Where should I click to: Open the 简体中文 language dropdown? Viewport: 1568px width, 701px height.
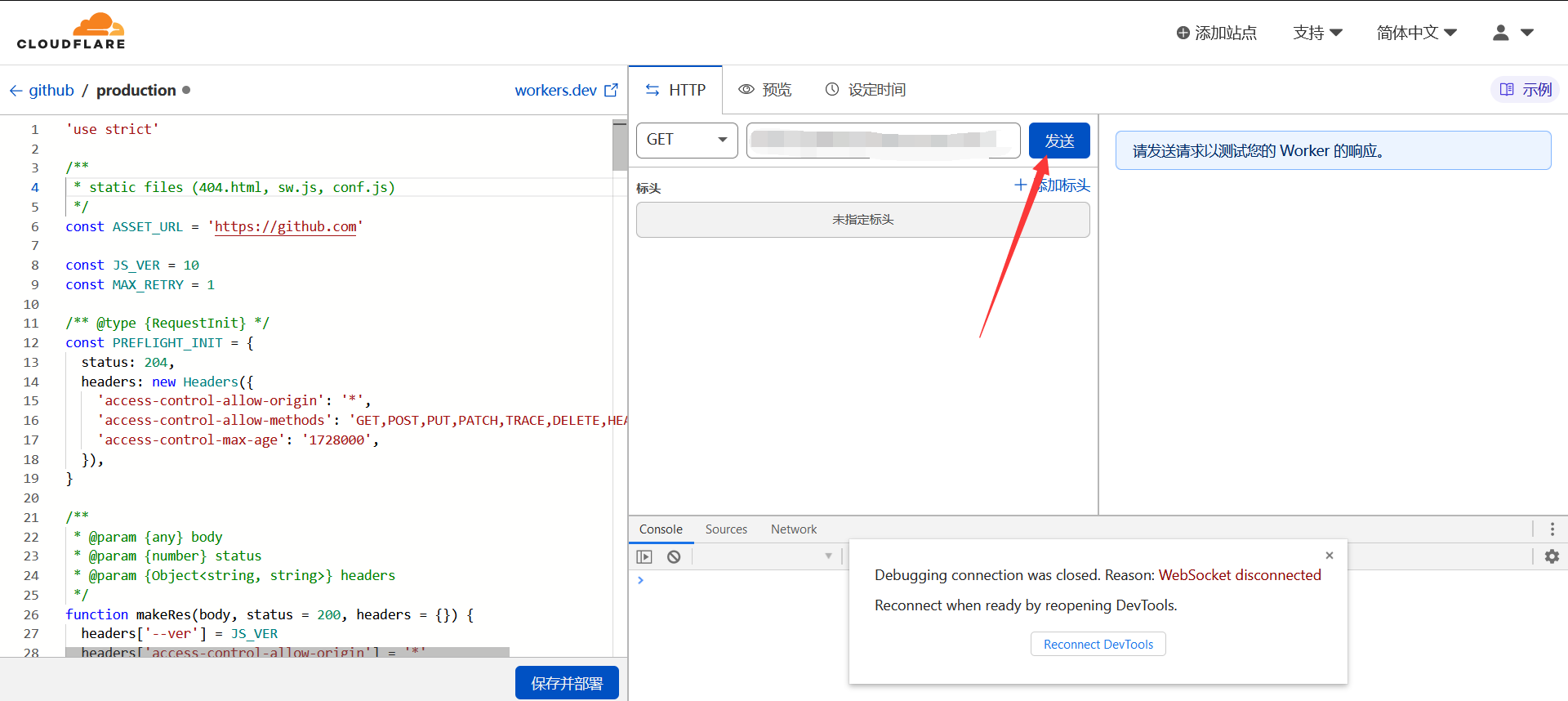(1416, 33)
